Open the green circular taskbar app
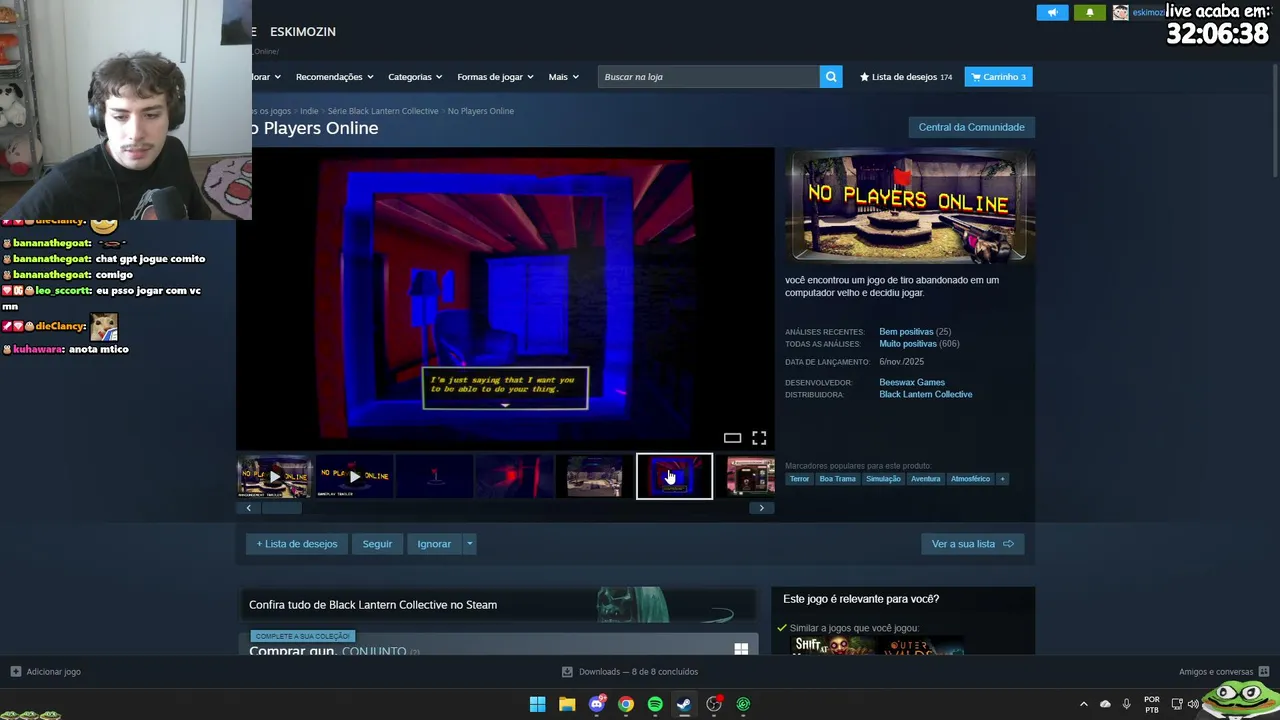1280x720 pixels. 743,704
